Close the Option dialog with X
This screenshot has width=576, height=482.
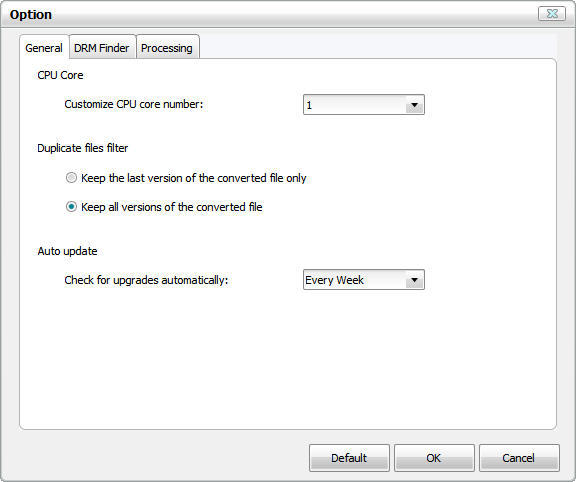tap(552, 14)
